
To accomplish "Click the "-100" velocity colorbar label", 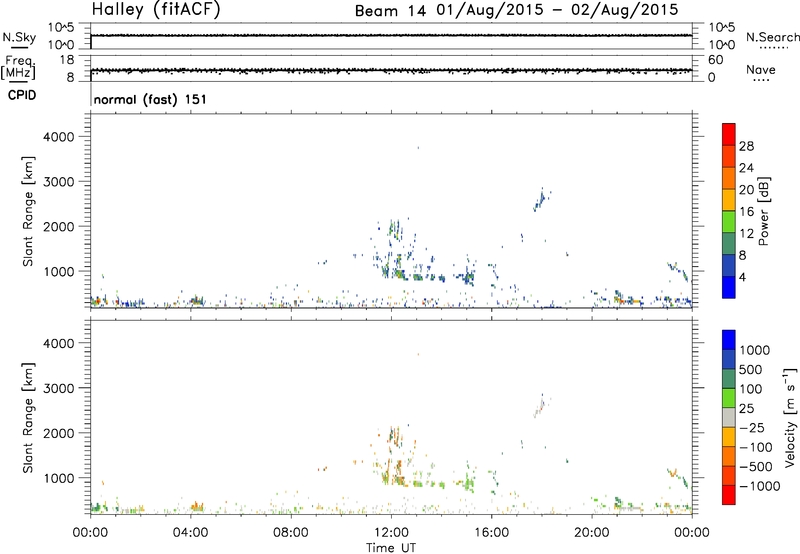I will point(756,447).
